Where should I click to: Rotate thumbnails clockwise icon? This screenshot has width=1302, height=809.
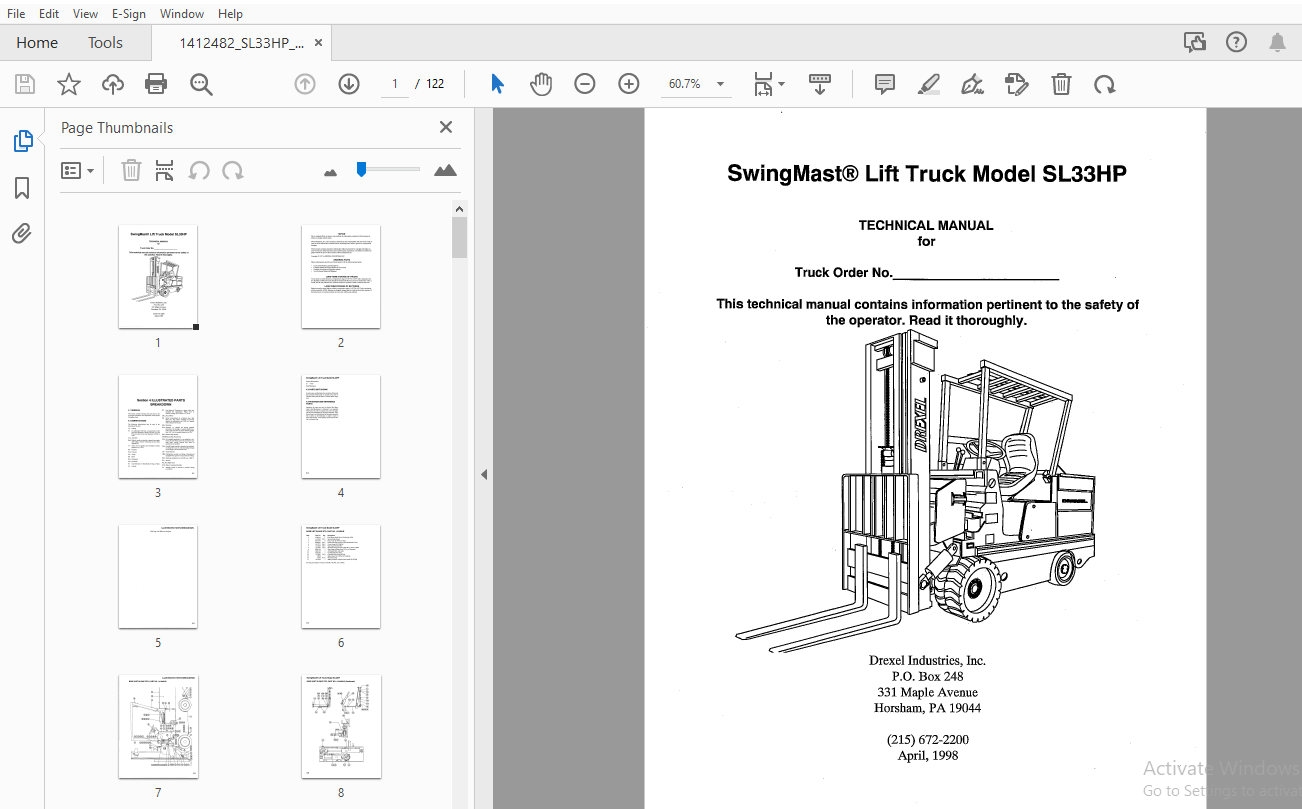[x=233, y=171]
